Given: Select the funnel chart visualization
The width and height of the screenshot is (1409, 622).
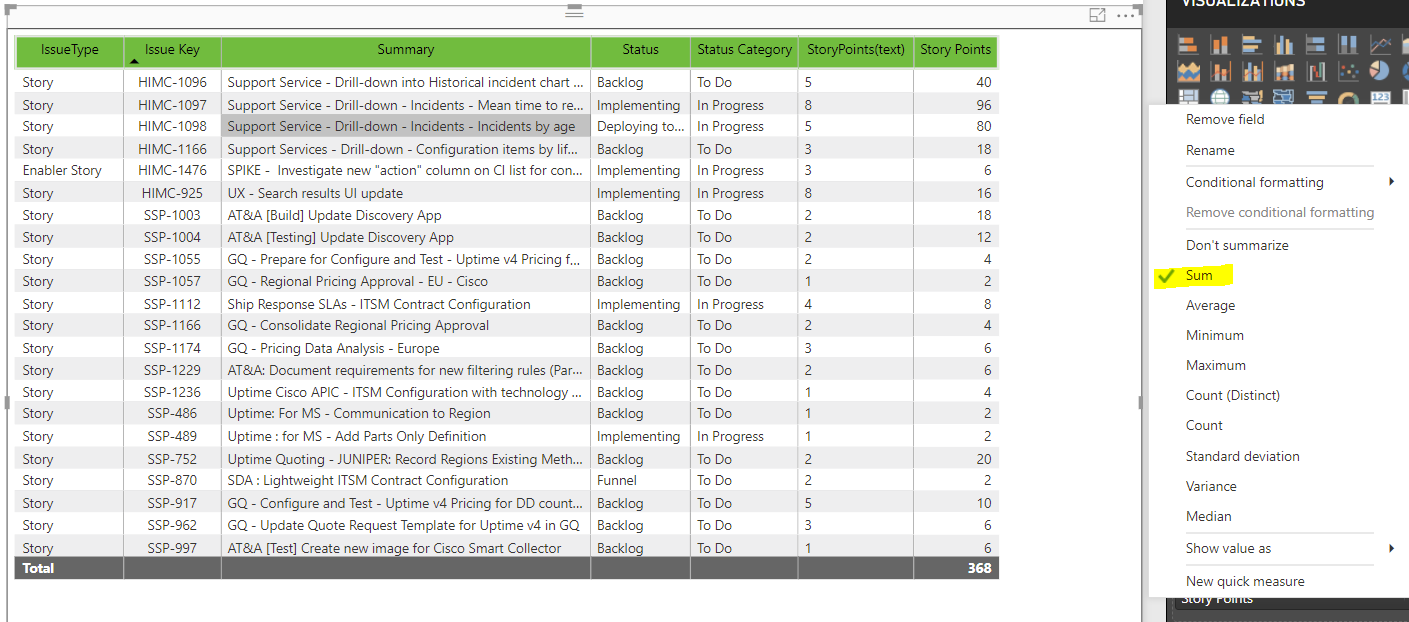Looking at the screenshot, I should [1316, 97].
